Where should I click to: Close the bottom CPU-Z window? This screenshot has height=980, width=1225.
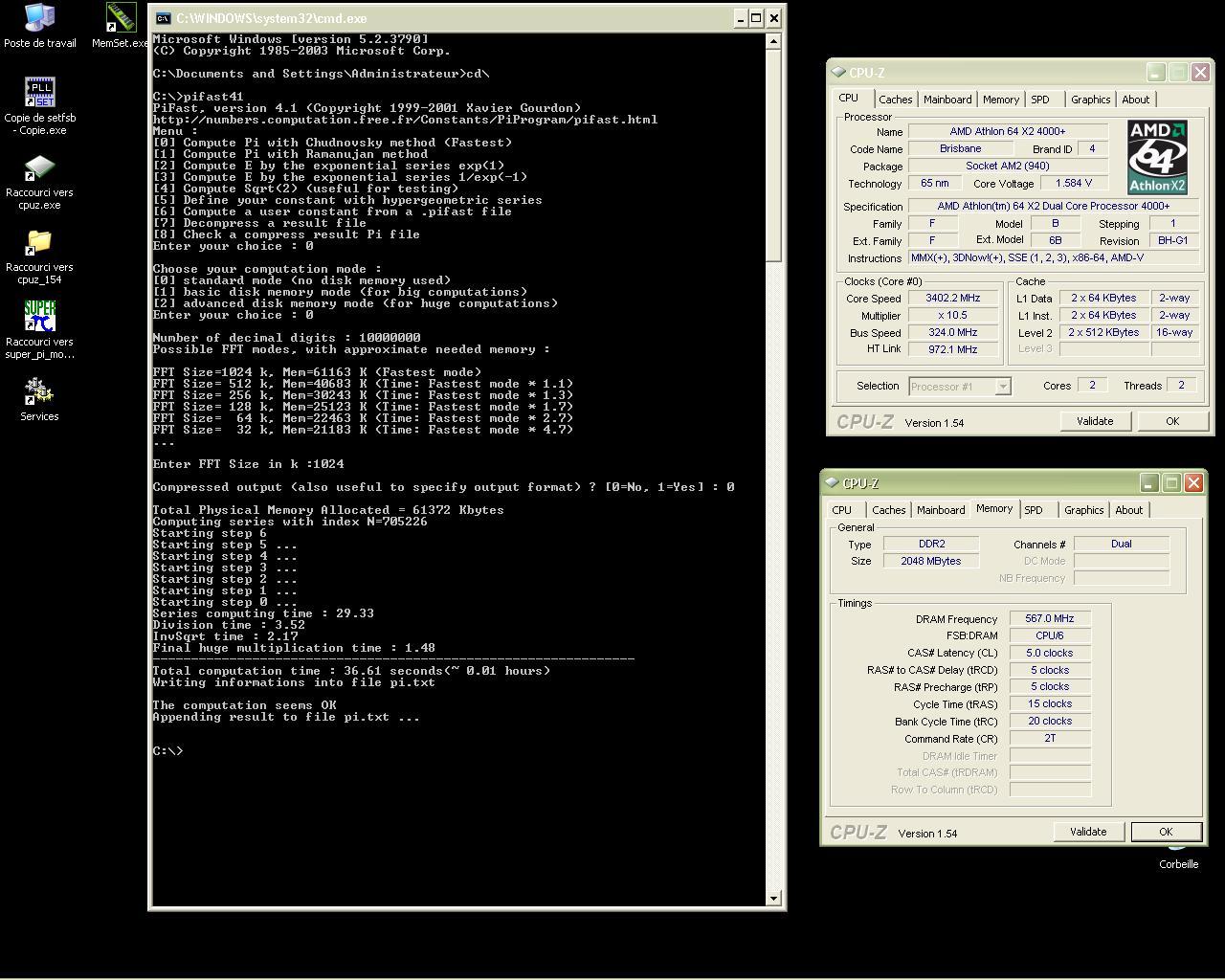(1193, 483)
